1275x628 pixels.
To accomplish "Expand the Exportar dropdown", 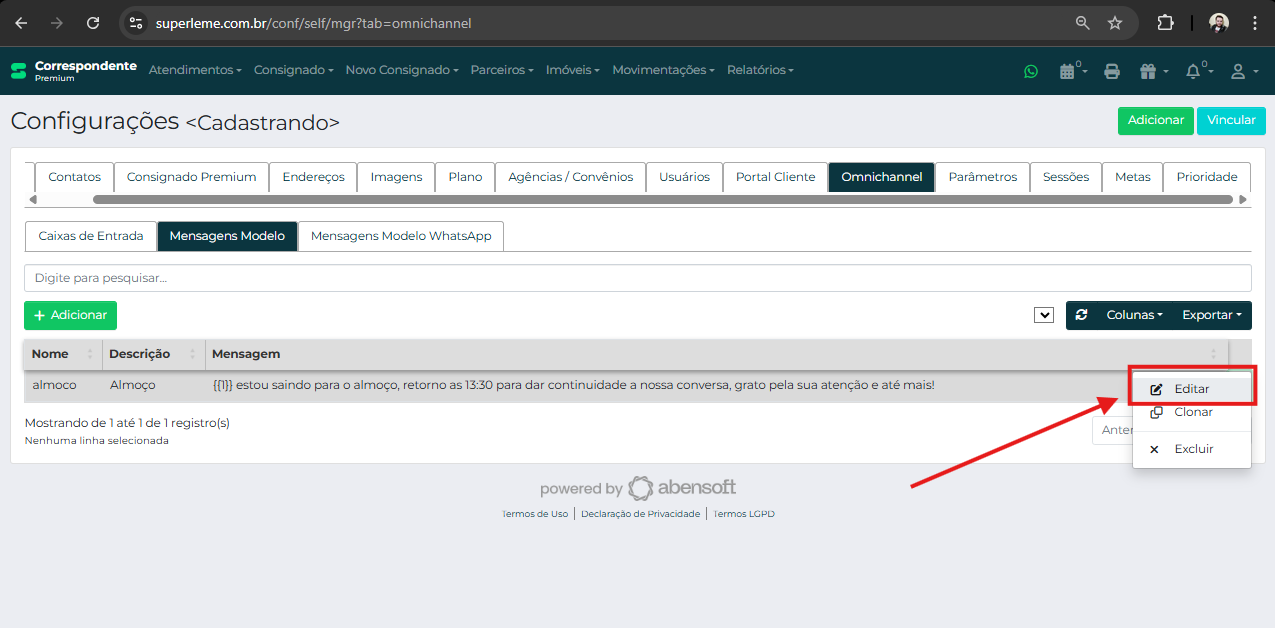I will point(1211,315).
